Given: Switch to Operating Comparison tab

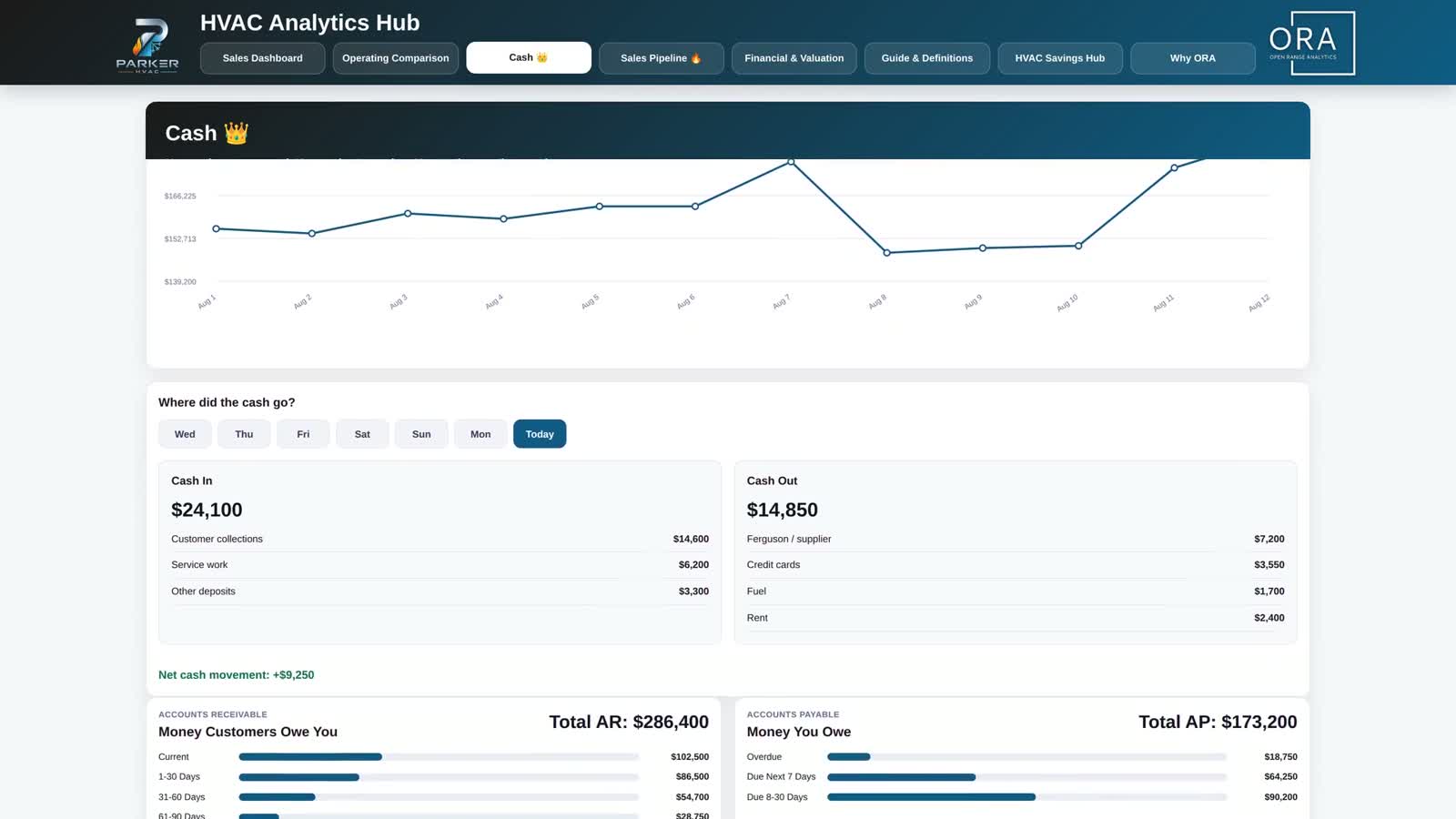Looking at the screenshot, I should click(396, 58).
